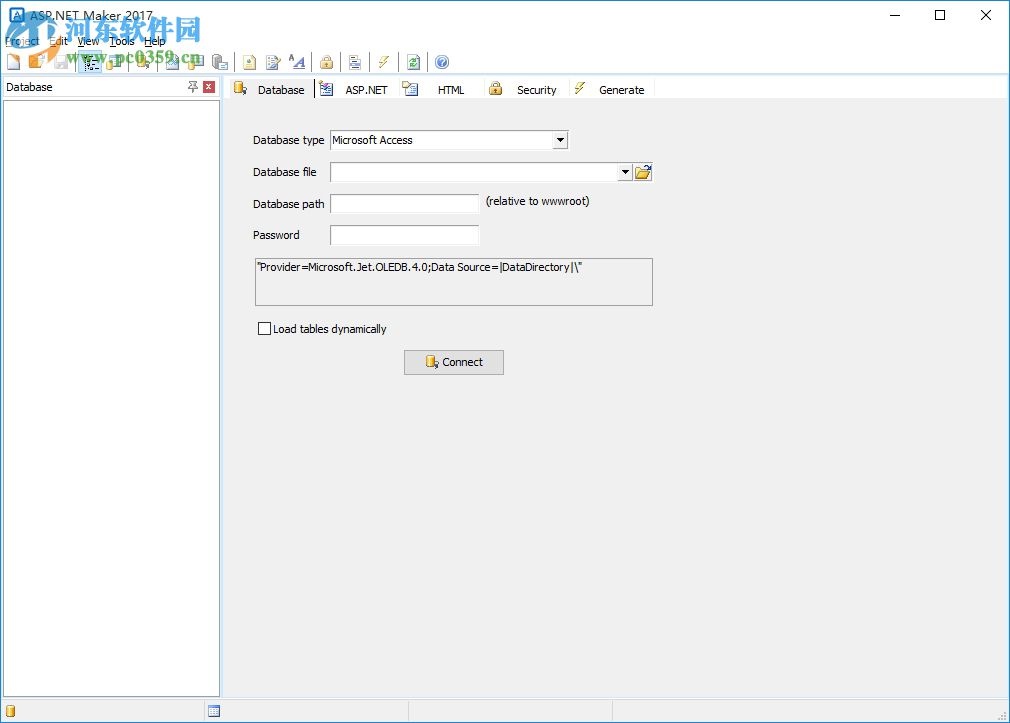Click the copy objects toolbar icon

[x=219, y=62]
